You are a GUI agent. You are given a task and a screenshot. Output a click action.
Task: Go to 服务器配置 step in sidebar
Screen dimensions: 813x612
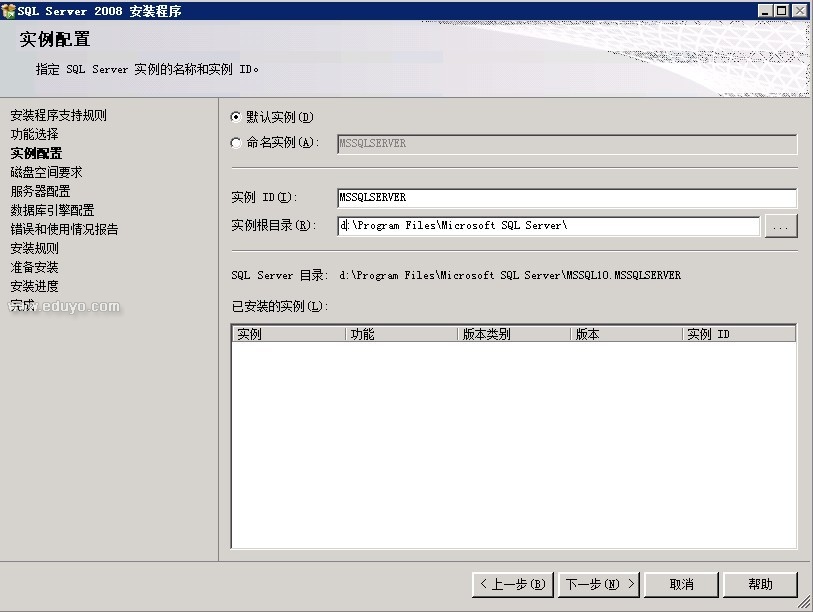click(41, 191)
